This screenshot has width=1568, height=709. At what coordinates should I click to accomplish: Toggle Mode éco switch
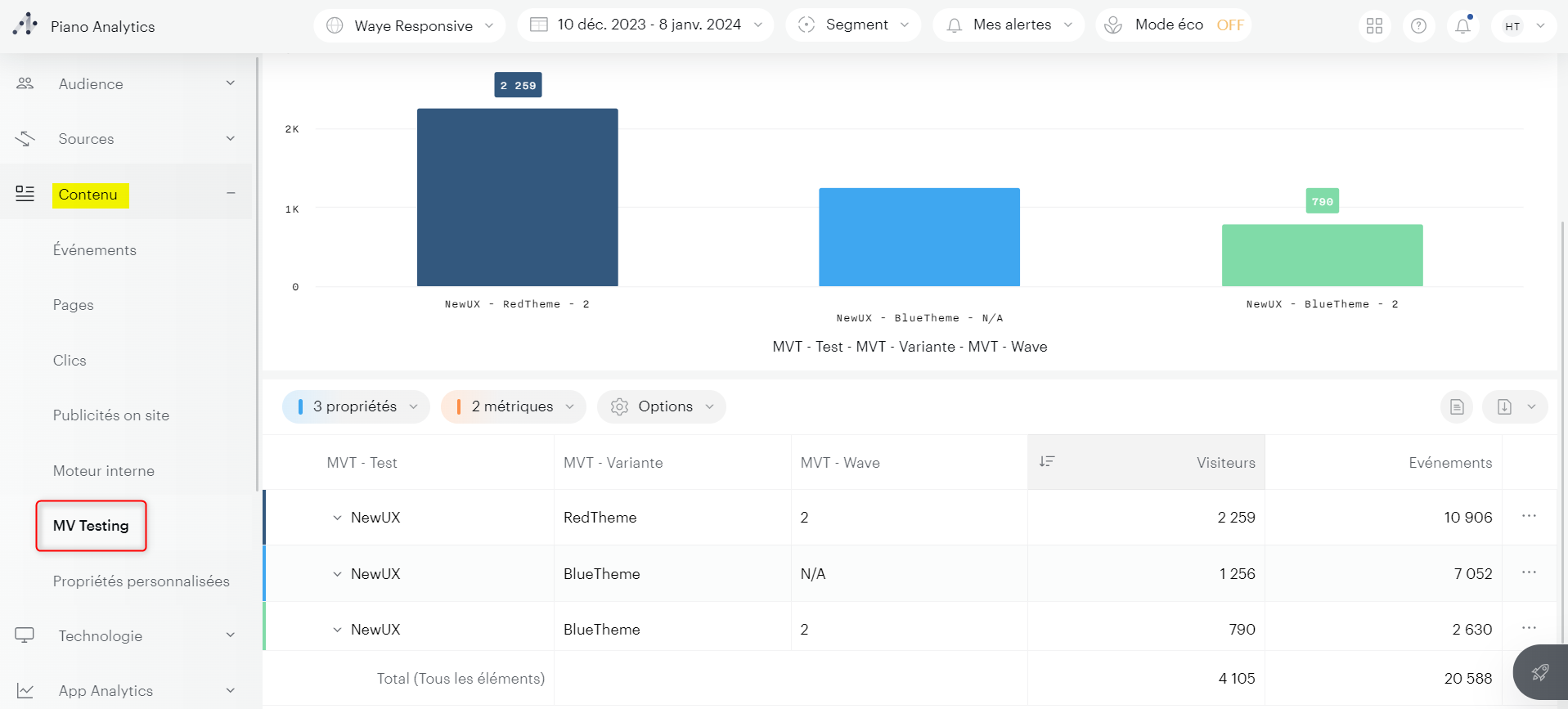(x=1229, y=25)
